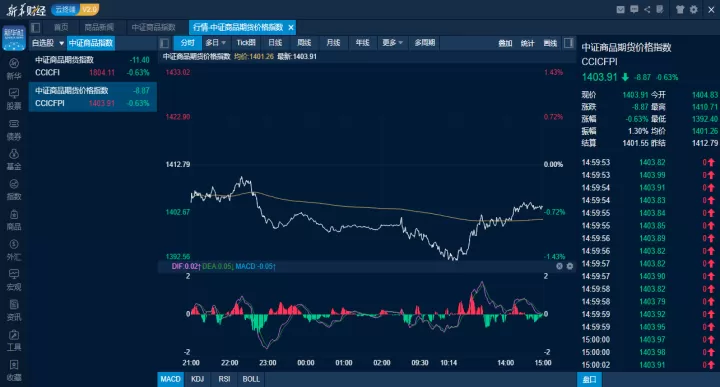Open the 债券 (bonds) sidebar section
720x387 pixels.
point(14,129)
